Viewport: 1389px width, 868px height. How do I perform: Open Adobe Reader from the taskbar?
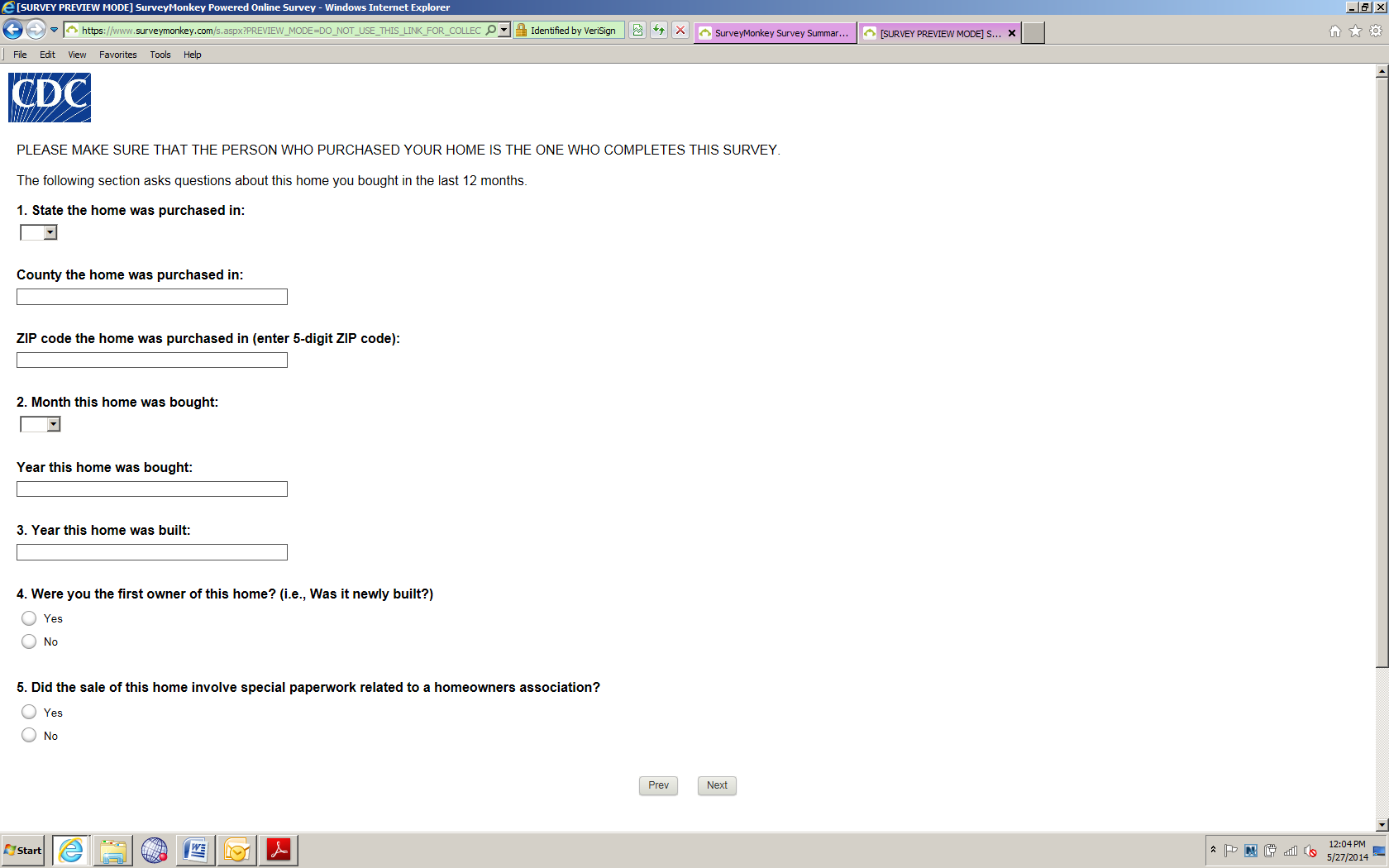[279, 850]
